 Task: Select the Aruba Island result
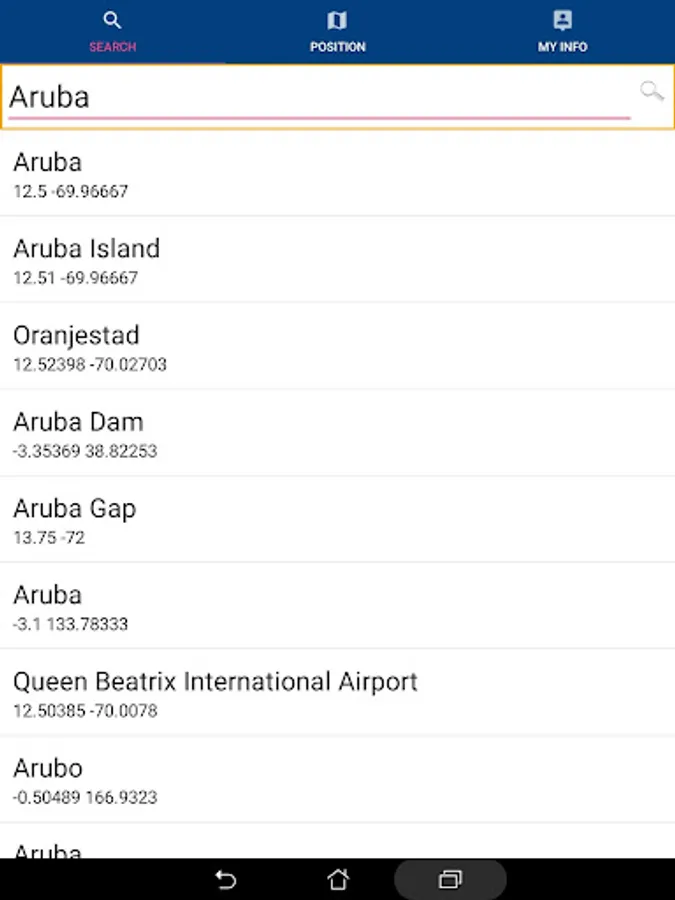coord(337,260)
